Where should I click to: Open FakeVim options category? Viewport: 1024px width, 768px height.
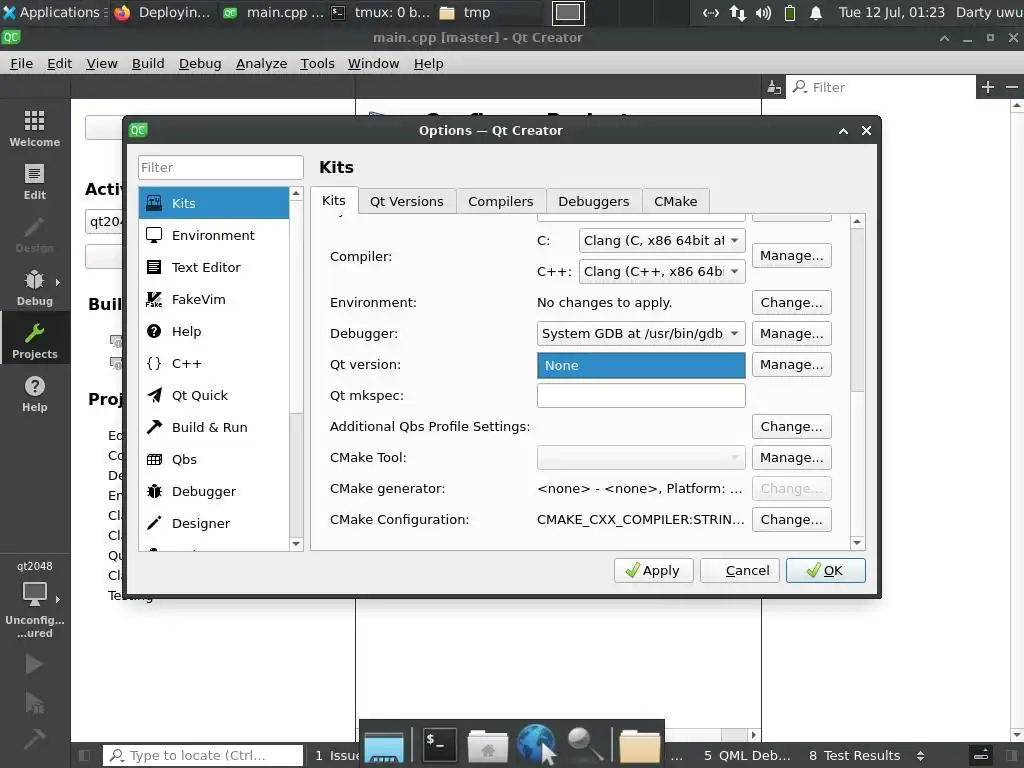coord(214,299)
